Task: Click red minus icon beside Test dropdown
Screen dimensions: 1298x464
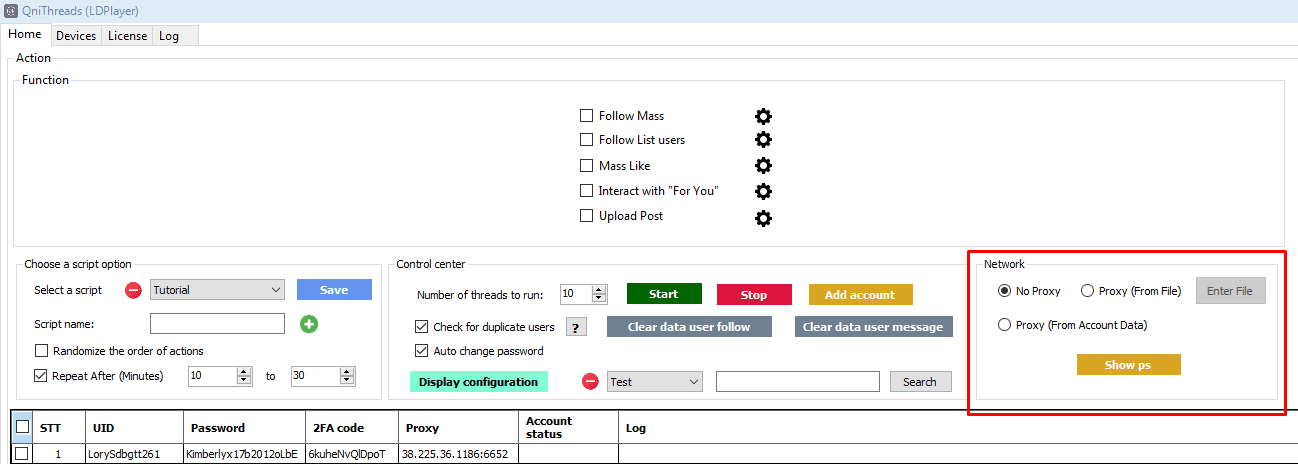Action: [590, 382]
